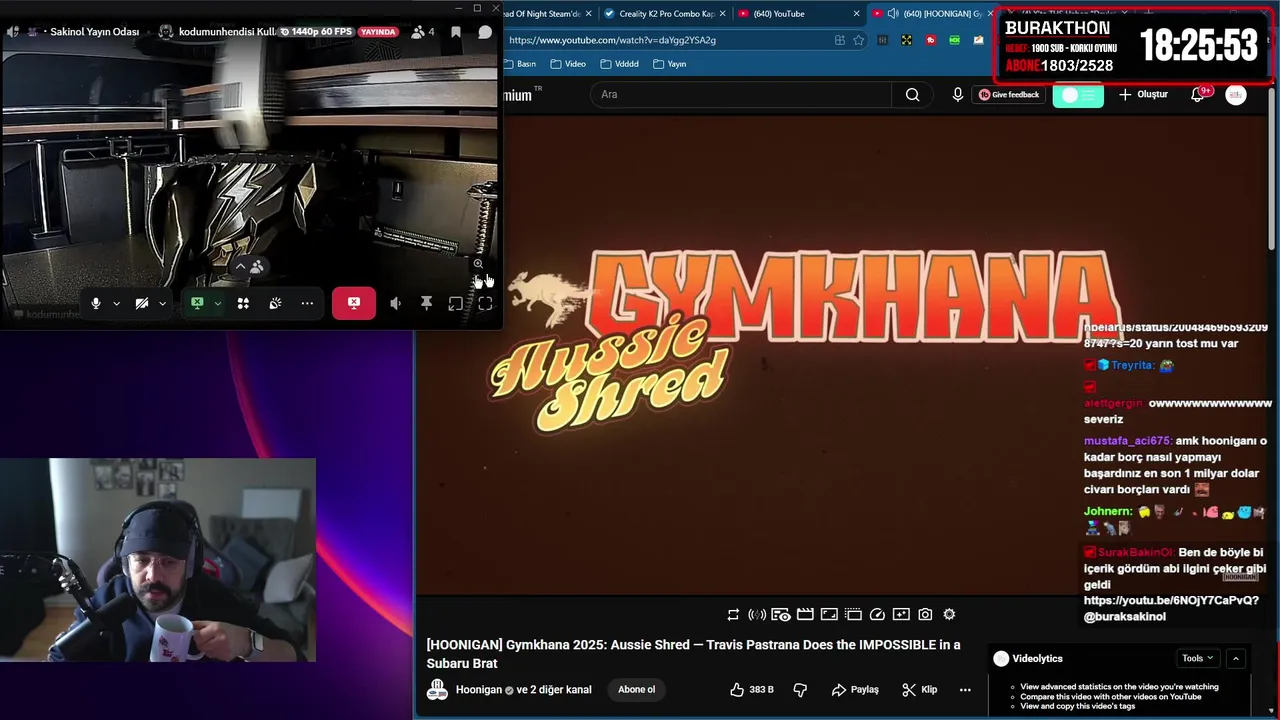This screenshot has height=720, width=1280.
Task: Click the screenshot camera icon under video
Action: click(925, 614)
